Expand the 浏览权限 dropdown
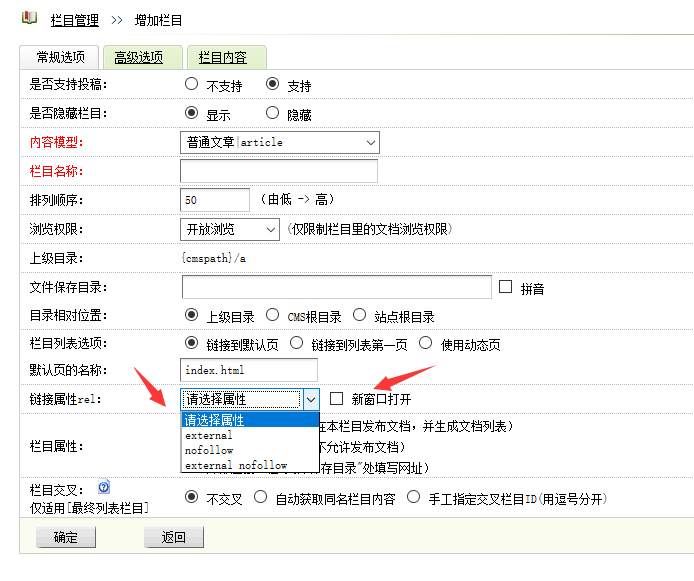This screenshot has height=581, width=694. click(229, 229)
